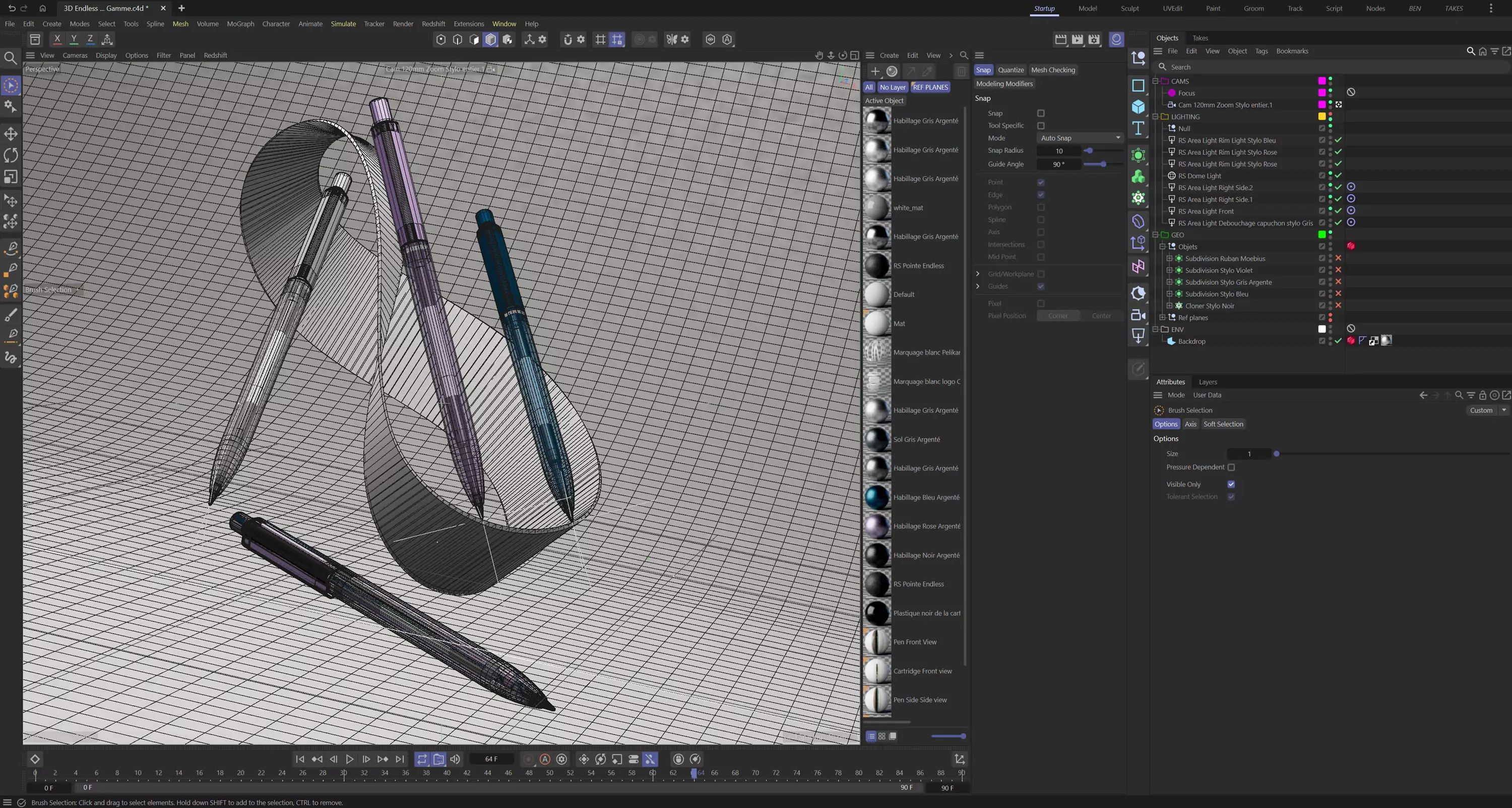Select the Move tool in left toolbar
Image resolution: width=1512 pixels, height=808 pixels.
[x=11, y=134]
